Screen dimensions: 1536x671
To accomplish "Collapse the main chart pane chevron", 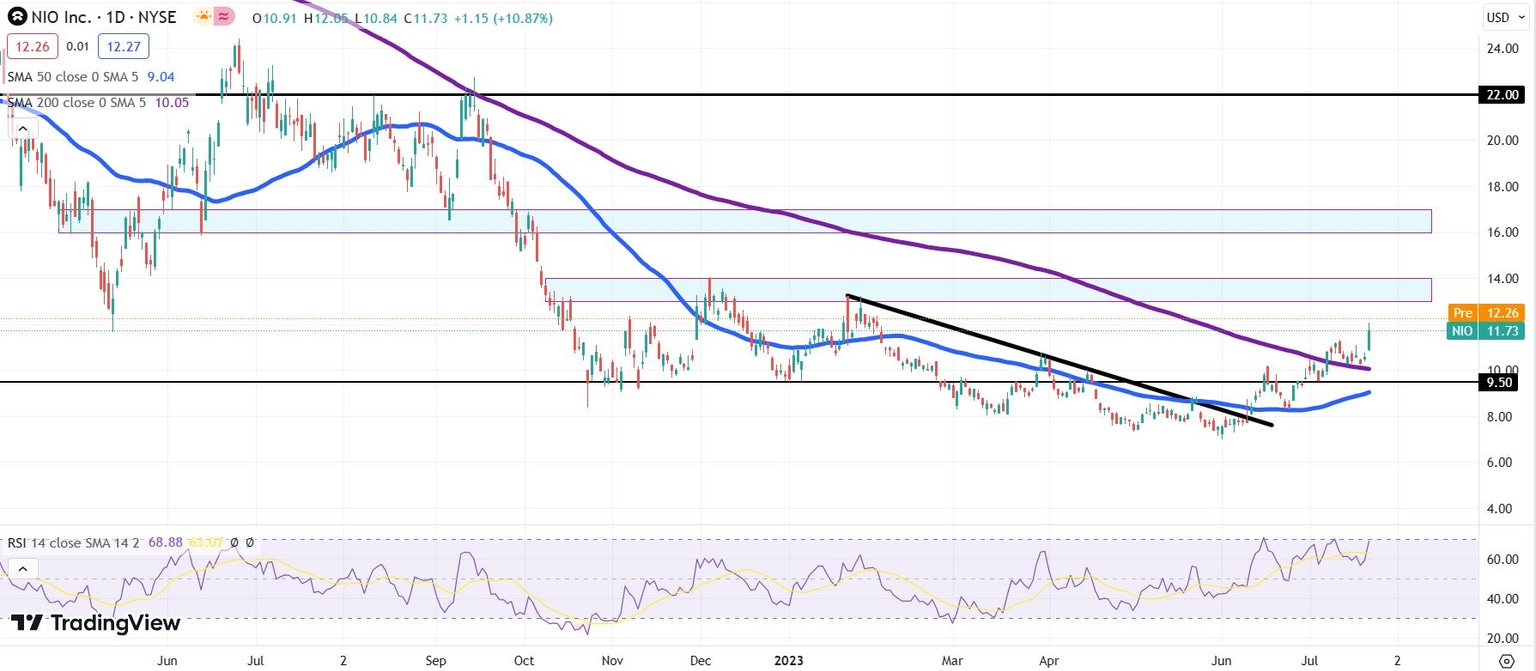I will [x=22, y=128].
